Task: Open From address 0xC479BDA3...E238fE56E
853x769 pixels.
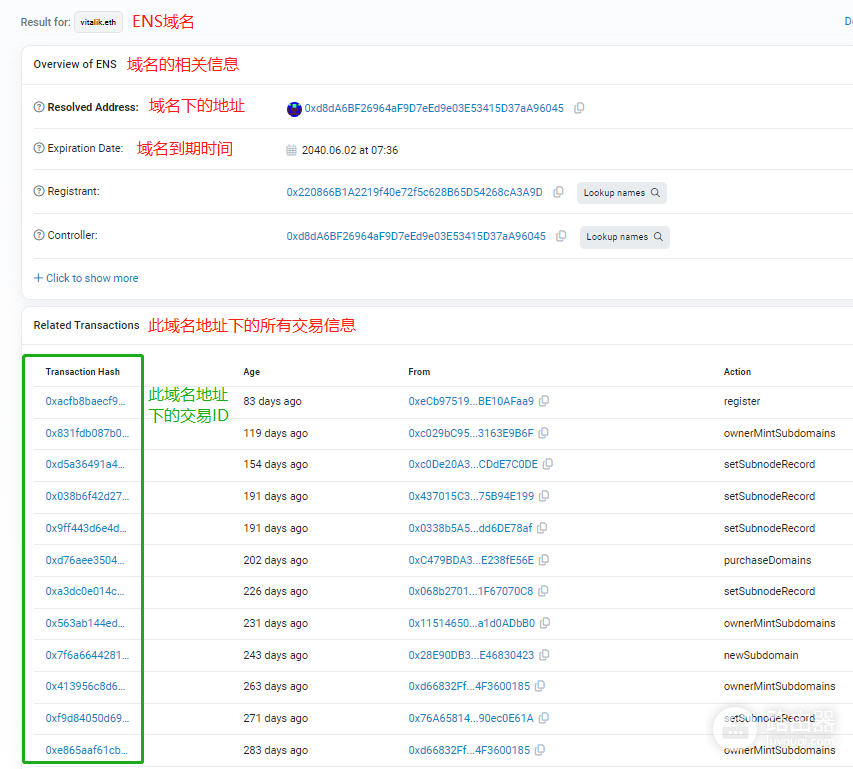Action: point(471,560)
